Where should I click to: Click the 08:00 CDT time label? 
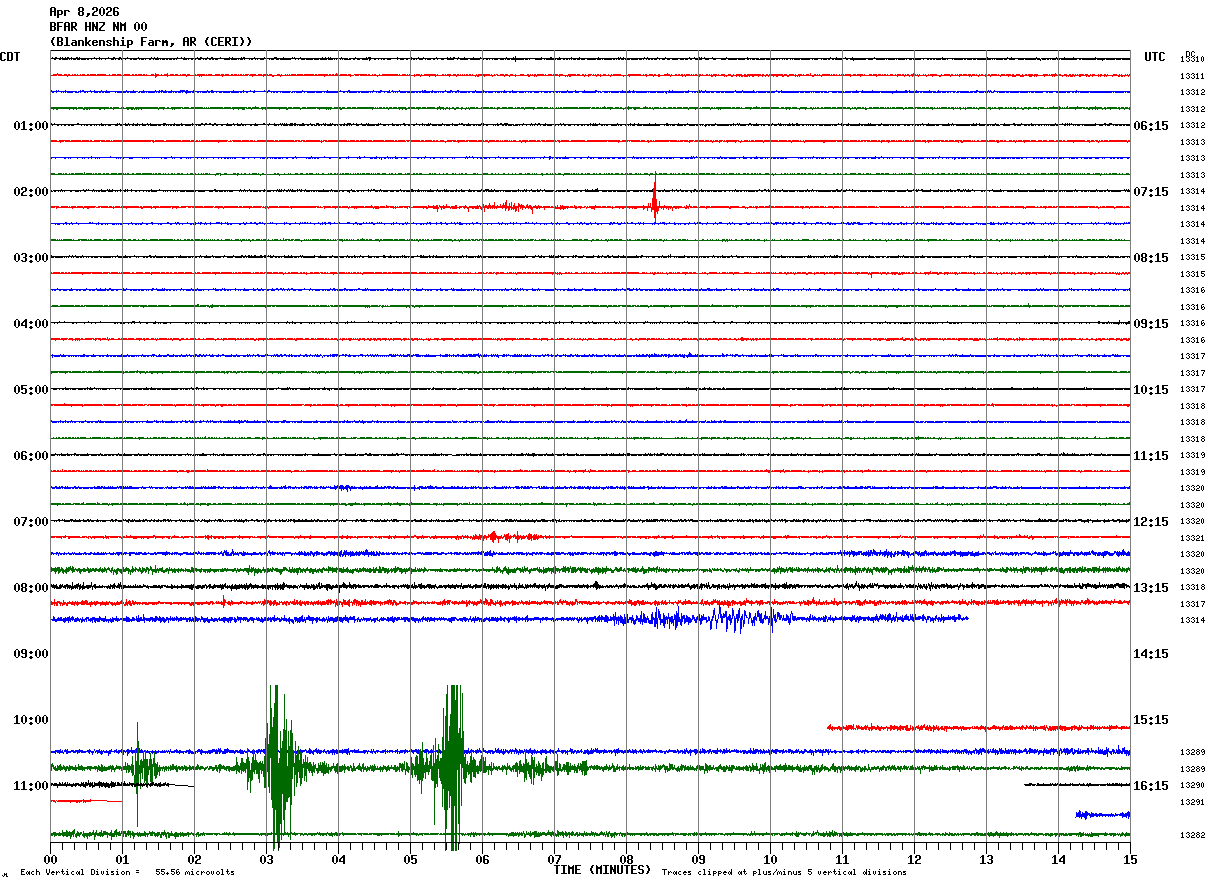tap(30, 588)
